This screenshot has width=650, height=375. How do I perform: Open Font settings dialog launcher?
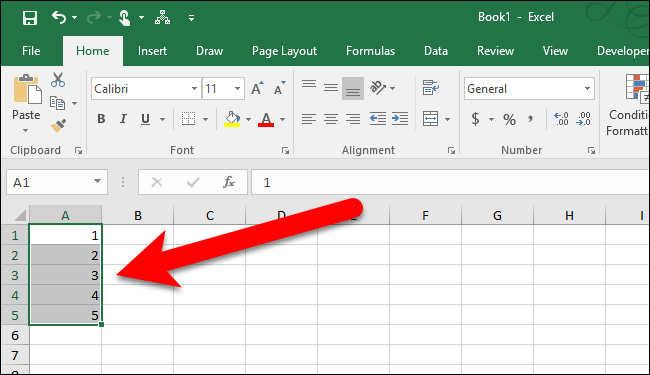[x=285, y=151]
